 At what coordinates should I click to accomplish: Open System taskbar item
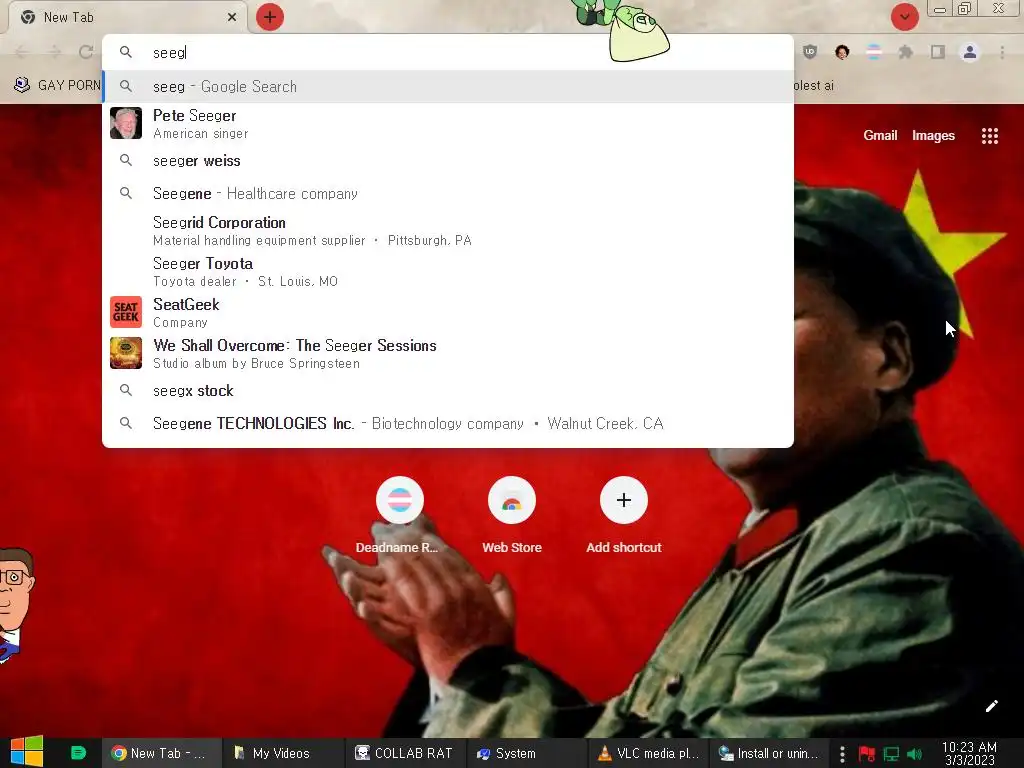527,753
